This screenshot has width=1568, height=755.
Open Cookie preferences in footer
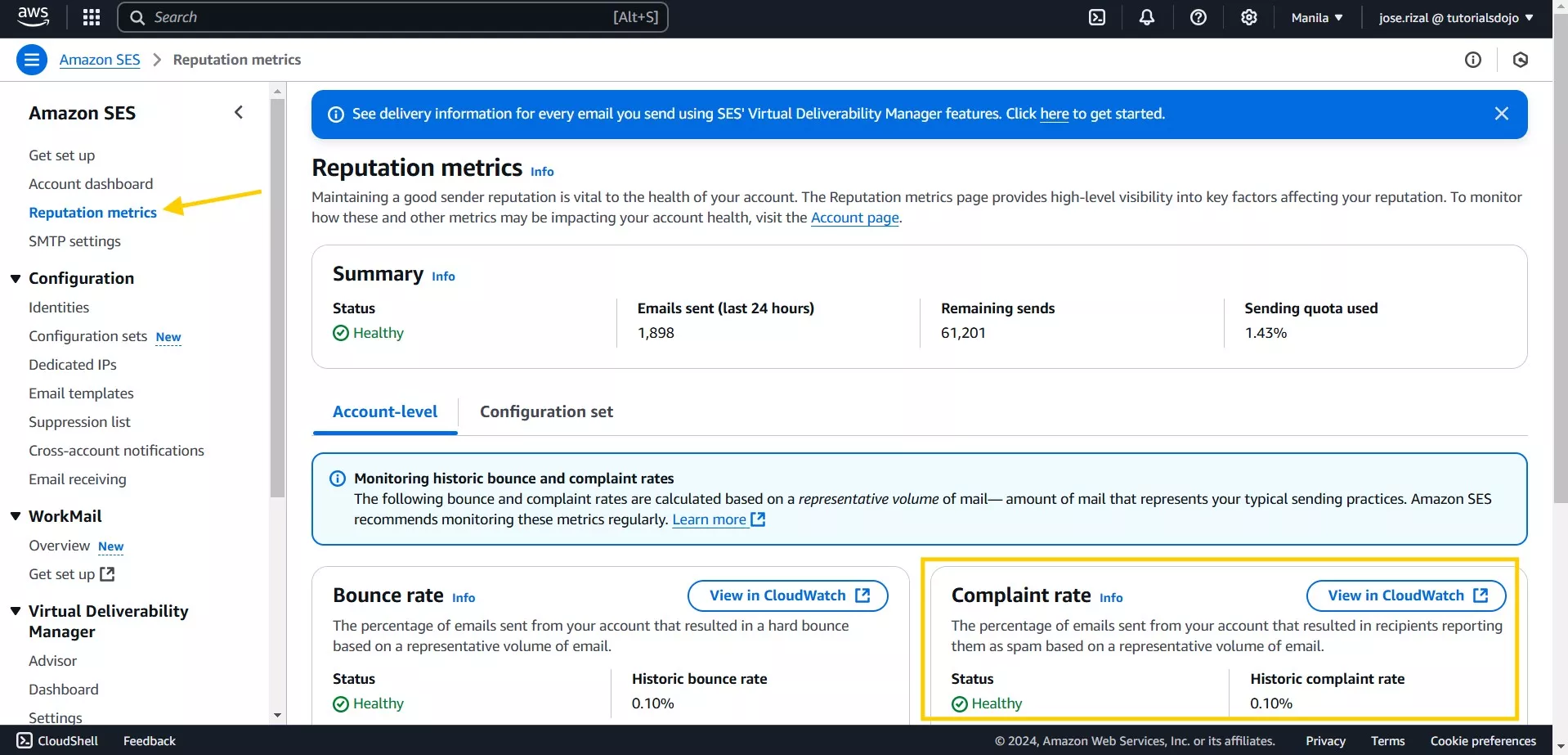(x=1483, y=741)
